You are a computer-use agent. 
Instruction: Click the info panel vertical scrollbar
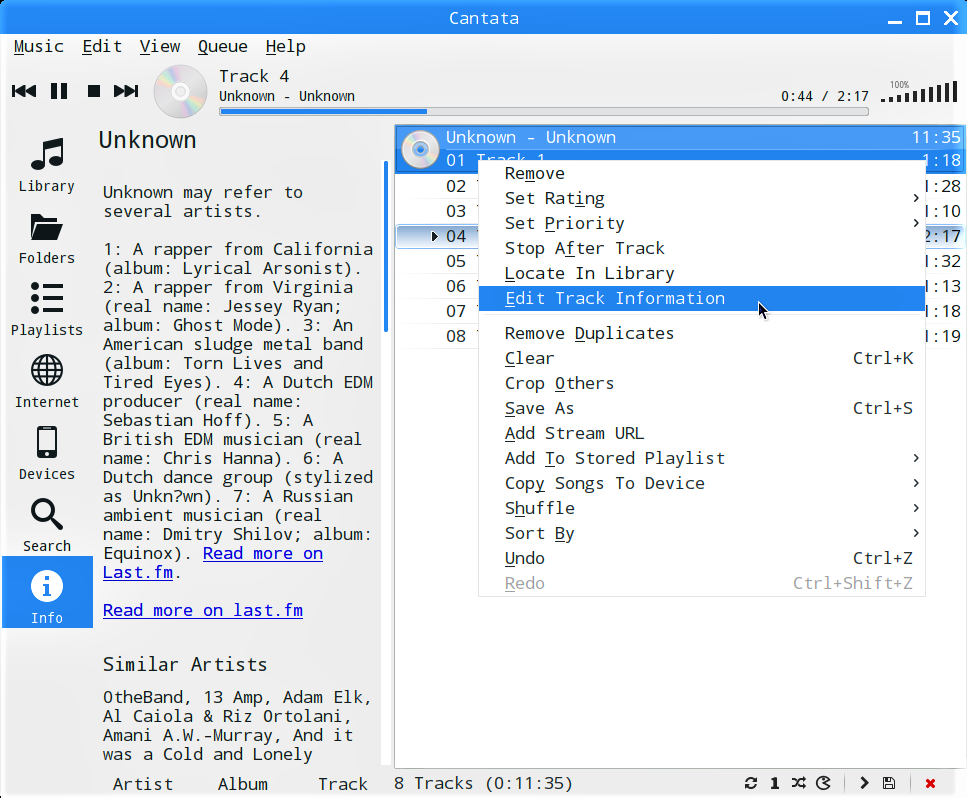click(x=386, y=247)
